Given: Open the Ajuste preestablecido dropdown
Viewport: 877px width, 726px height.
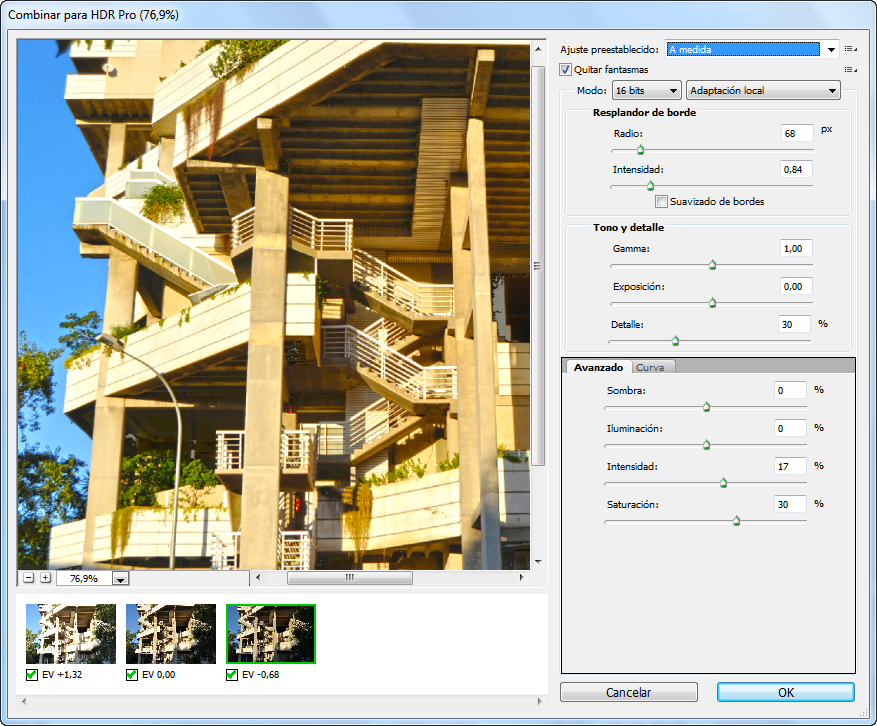Looking at the screenshot, I should click(830, 48).
